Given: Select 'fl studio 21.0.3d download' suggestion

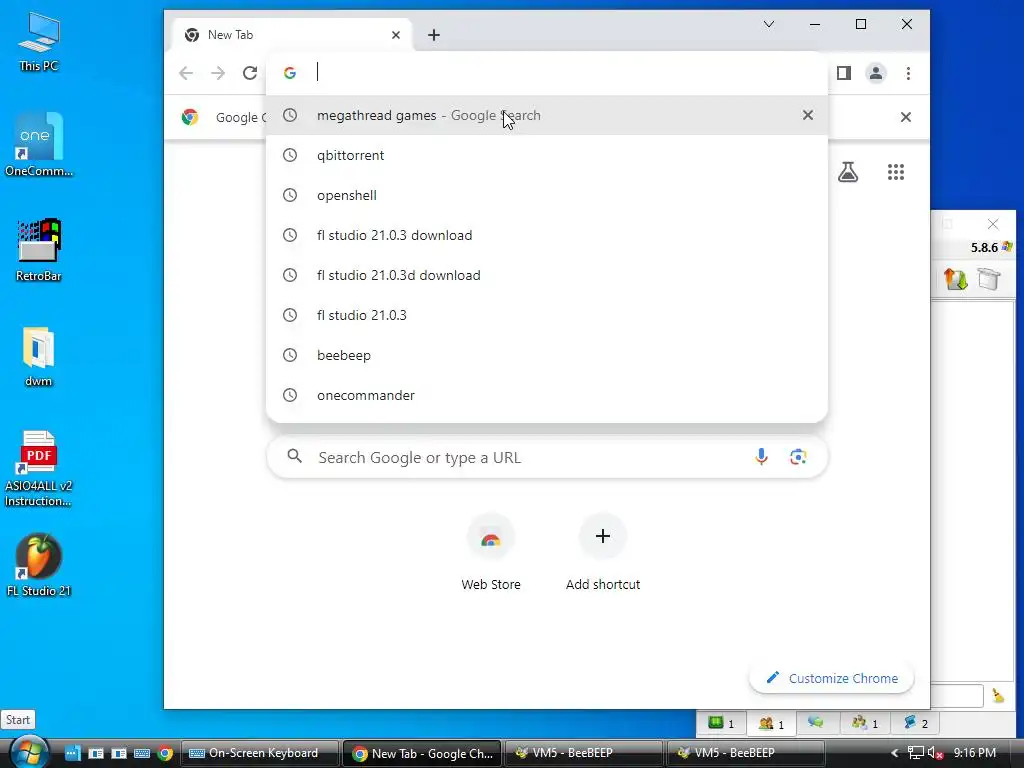Looking at the screenshot, I should (x=547, y=275).
